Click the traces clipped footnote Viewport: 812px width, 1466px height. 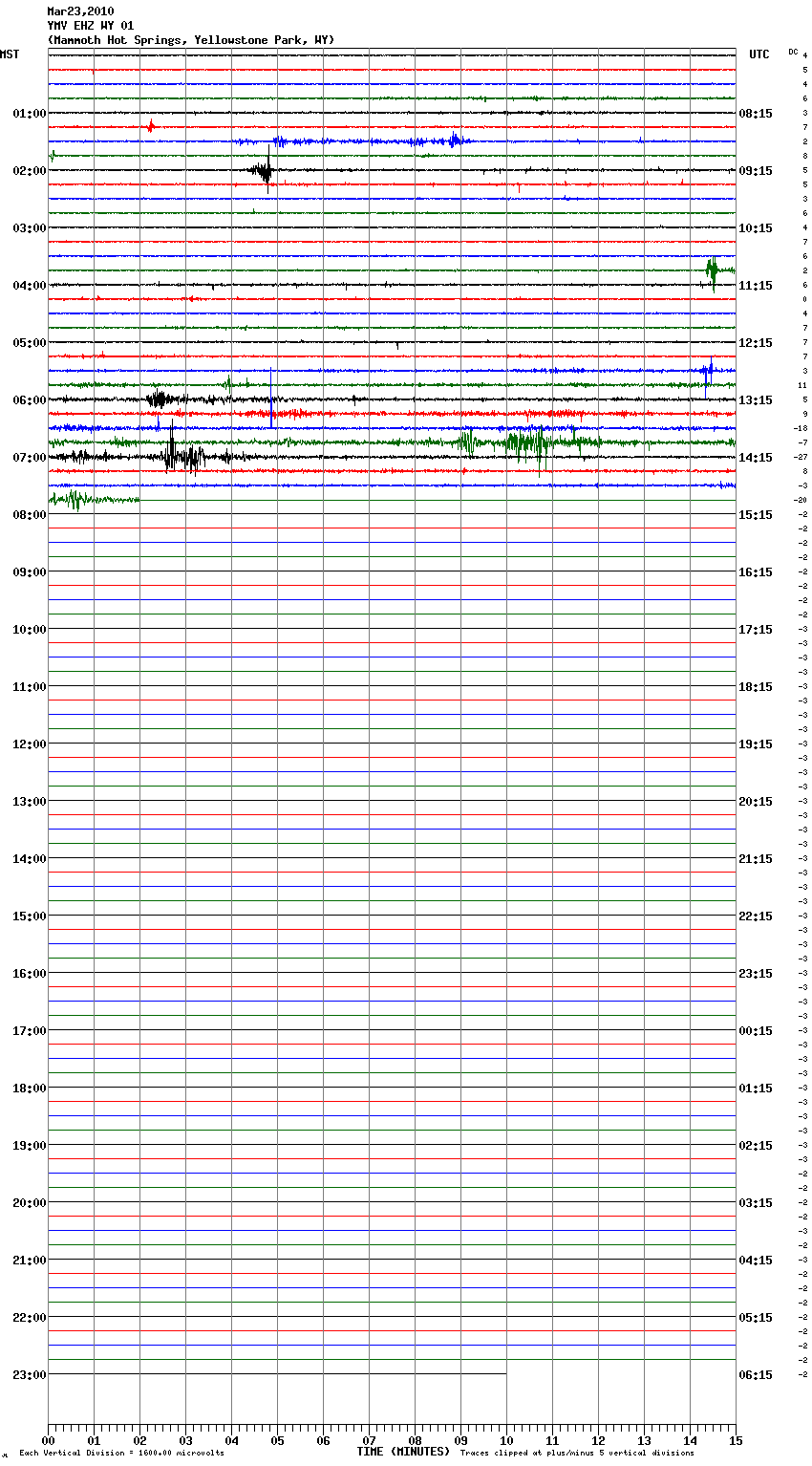tap(577, 1453)
